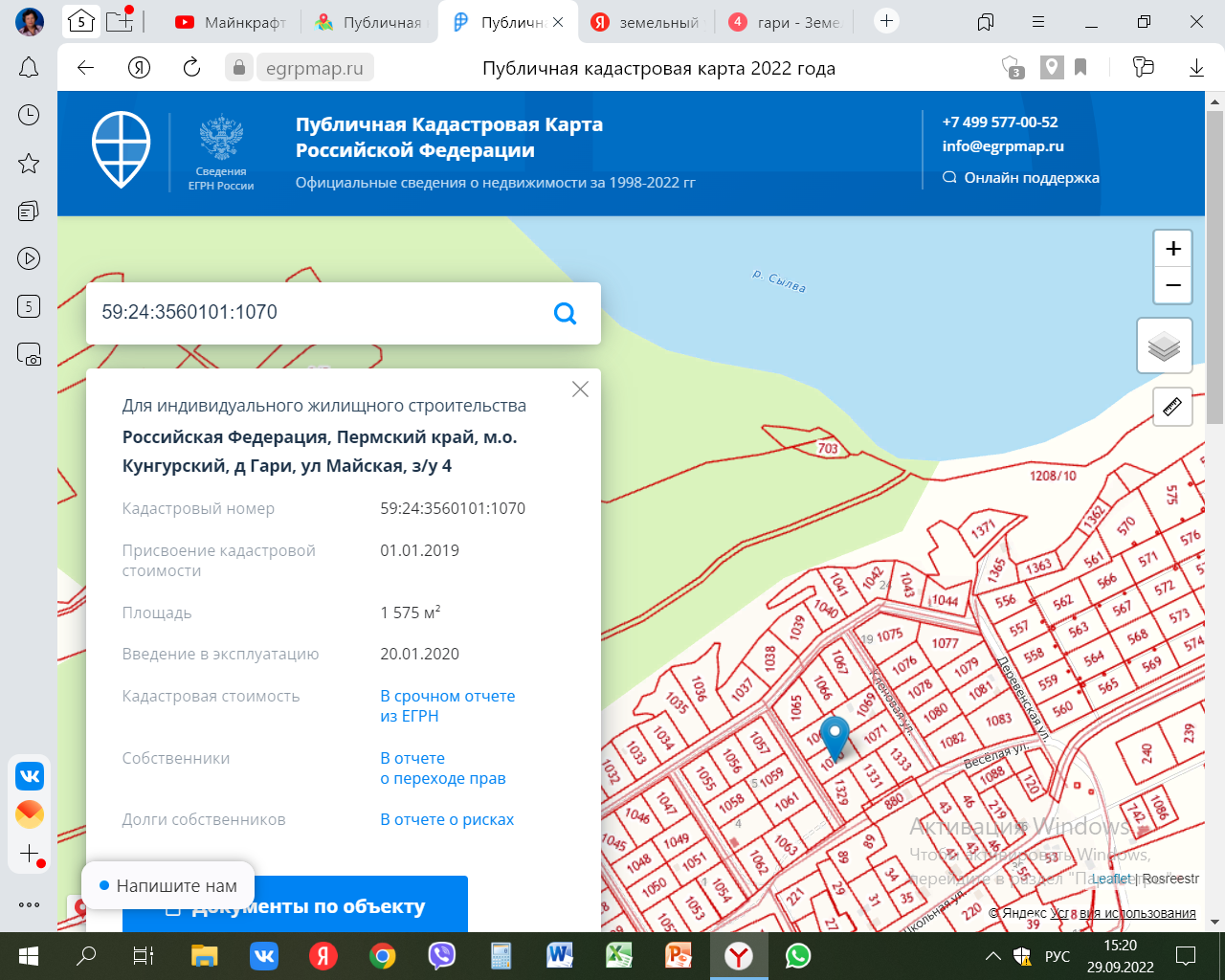
Task: Click the Public Cadastral Map logo
Action: (121, 150)
